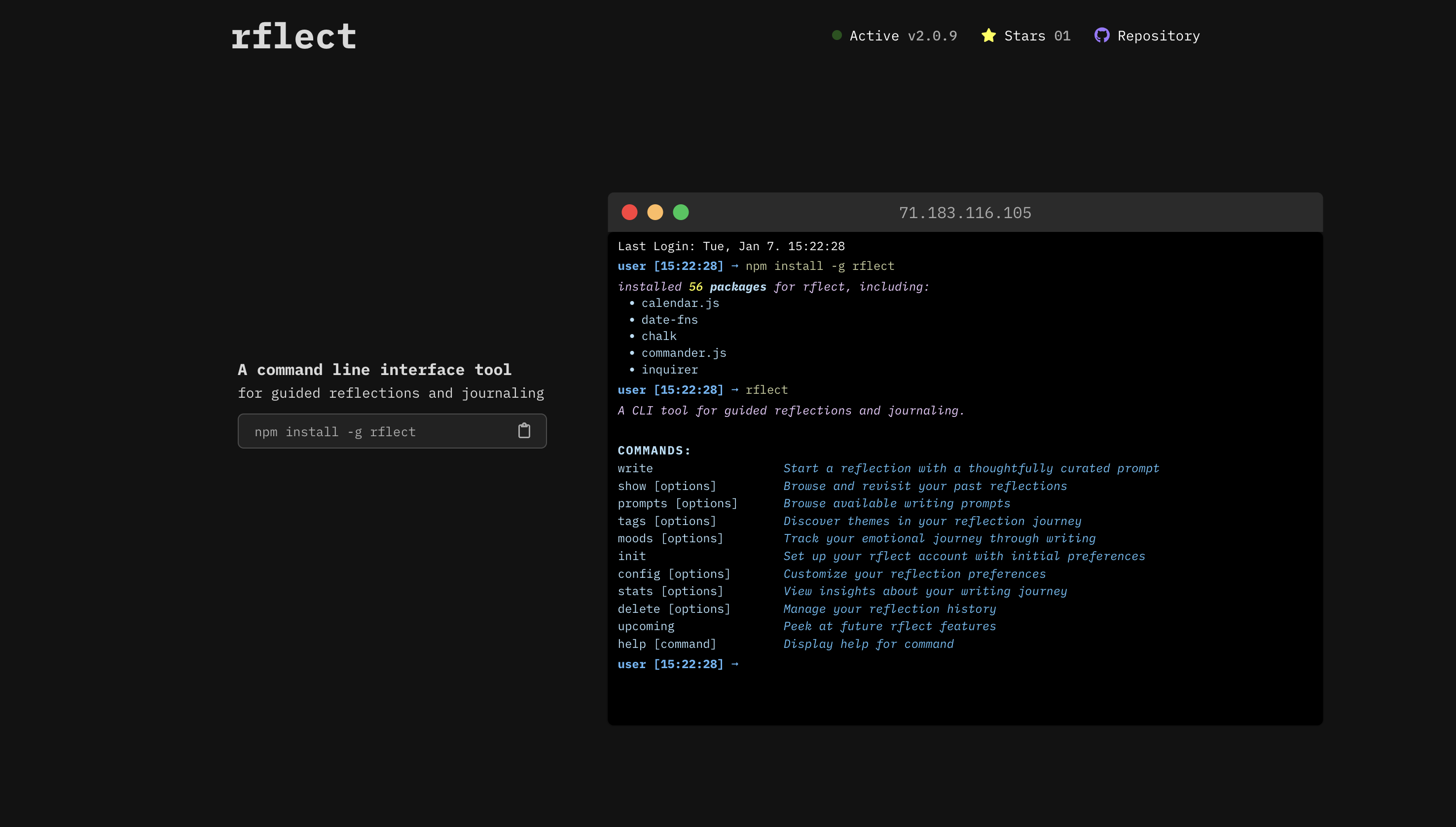Click the red traffic light on the terminal
Viewport: 1456px width, 827px height.
coord(629,212)
